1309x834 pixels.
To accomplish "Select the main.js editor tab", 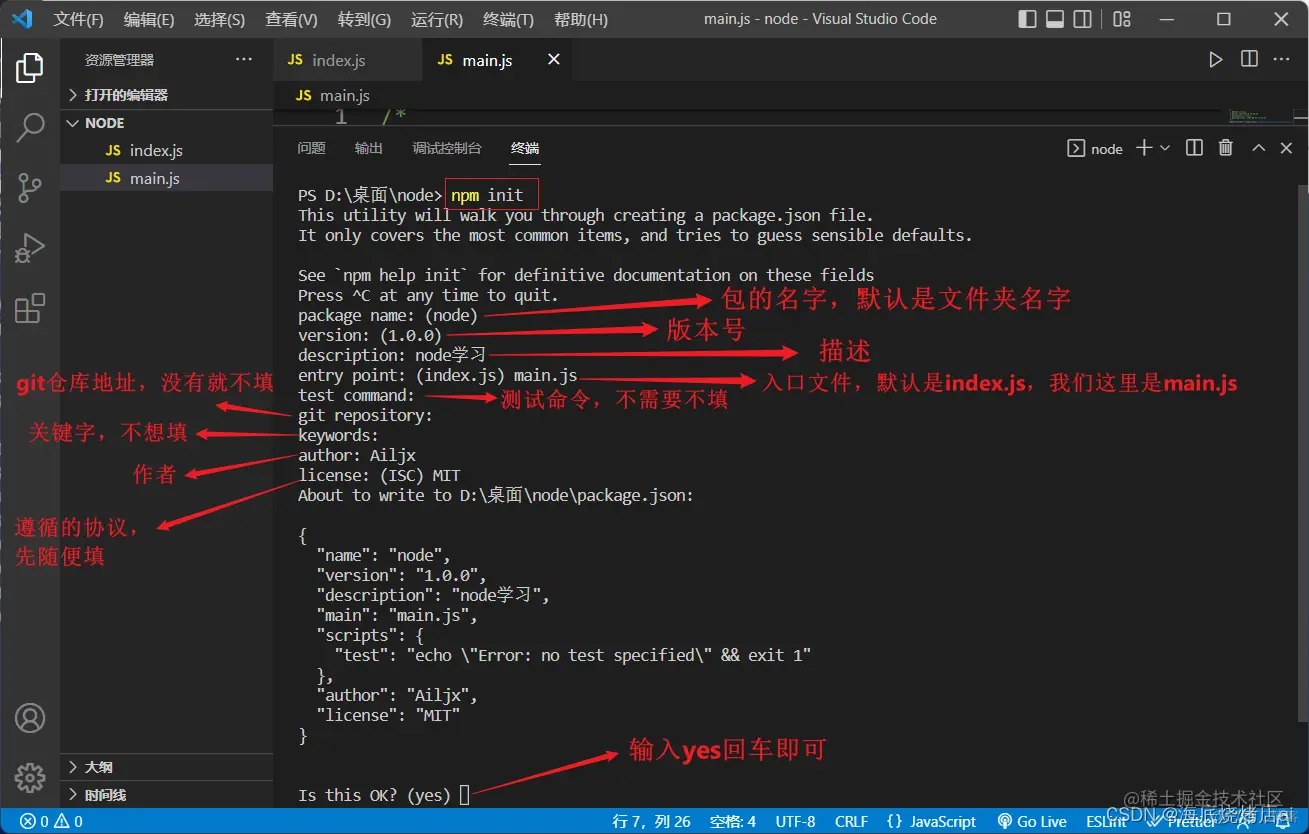I will (497, 60).
